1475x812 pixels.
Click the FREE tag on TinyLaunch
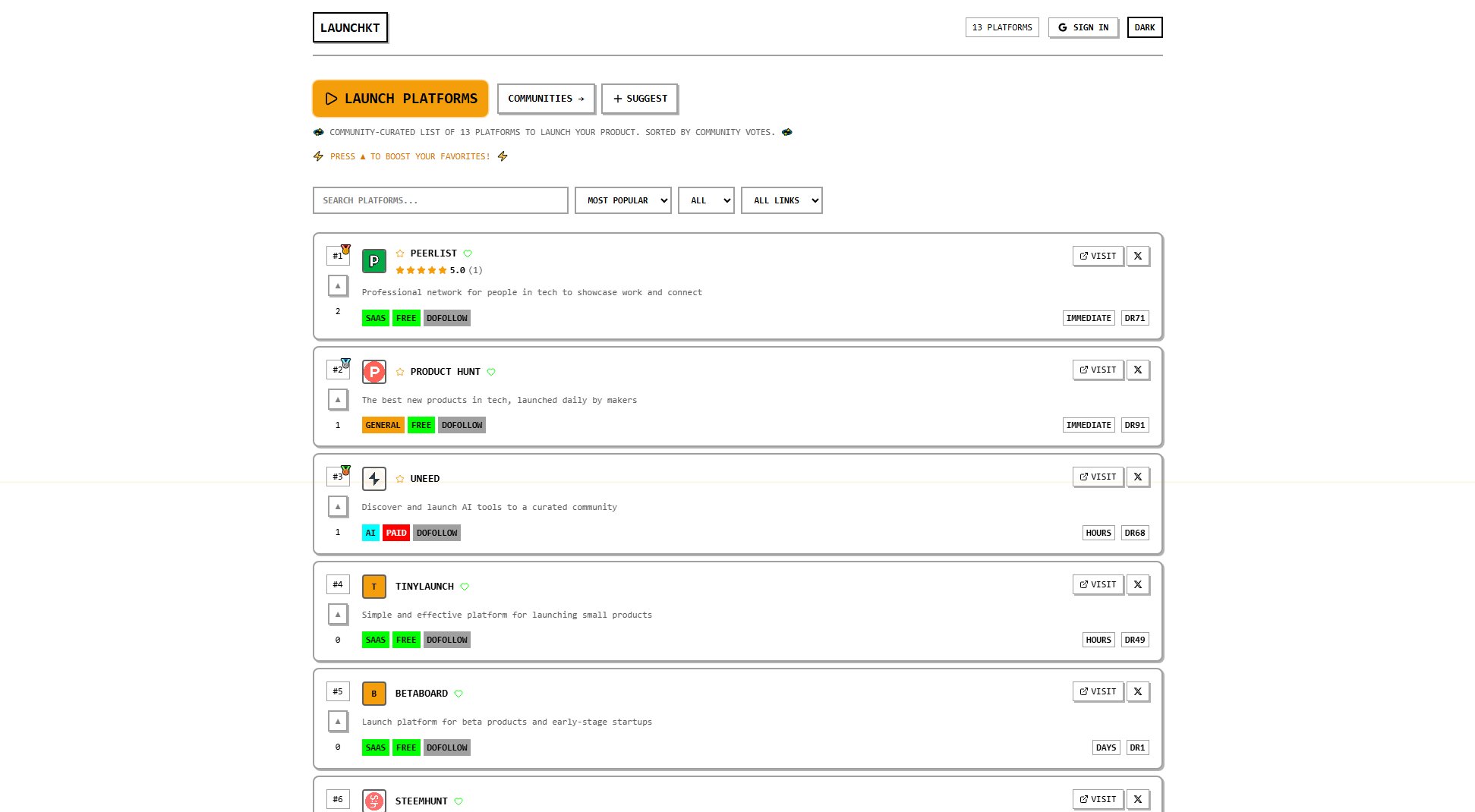pyautogui.click(x=406, y=640)
